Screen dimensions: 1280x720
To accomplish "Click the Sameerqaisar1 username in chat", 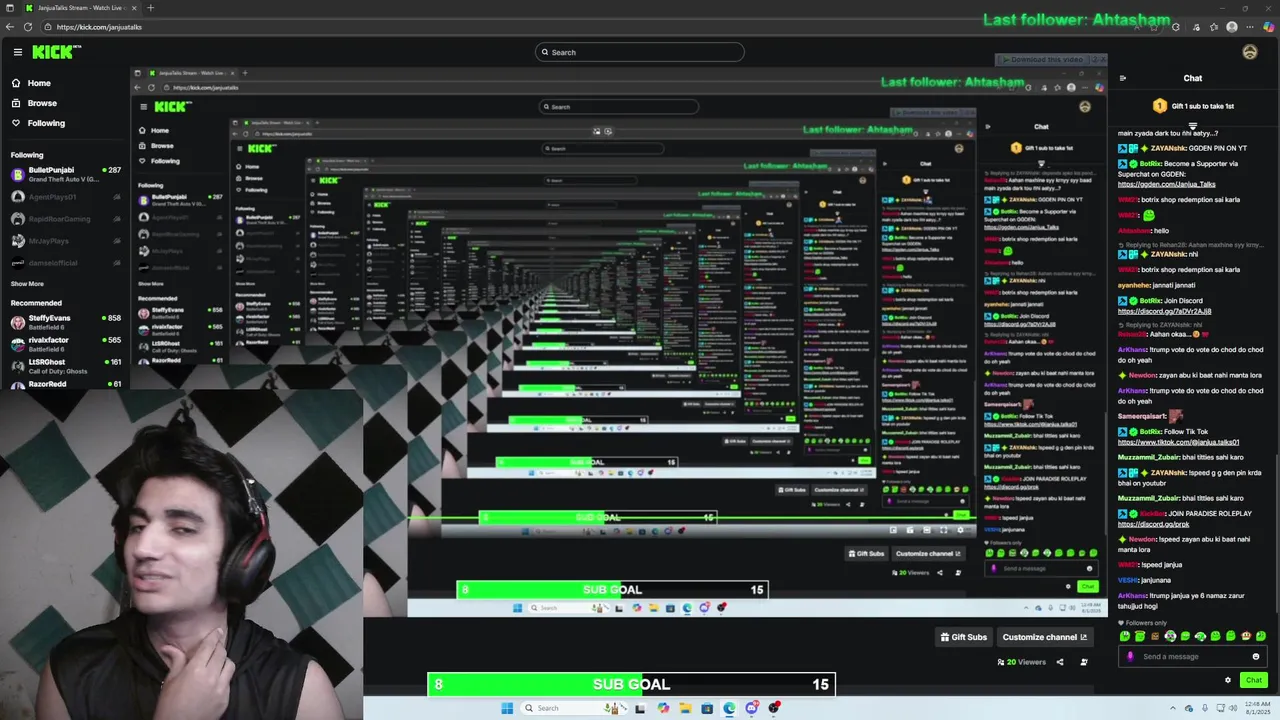I will tap(1141, 416).
